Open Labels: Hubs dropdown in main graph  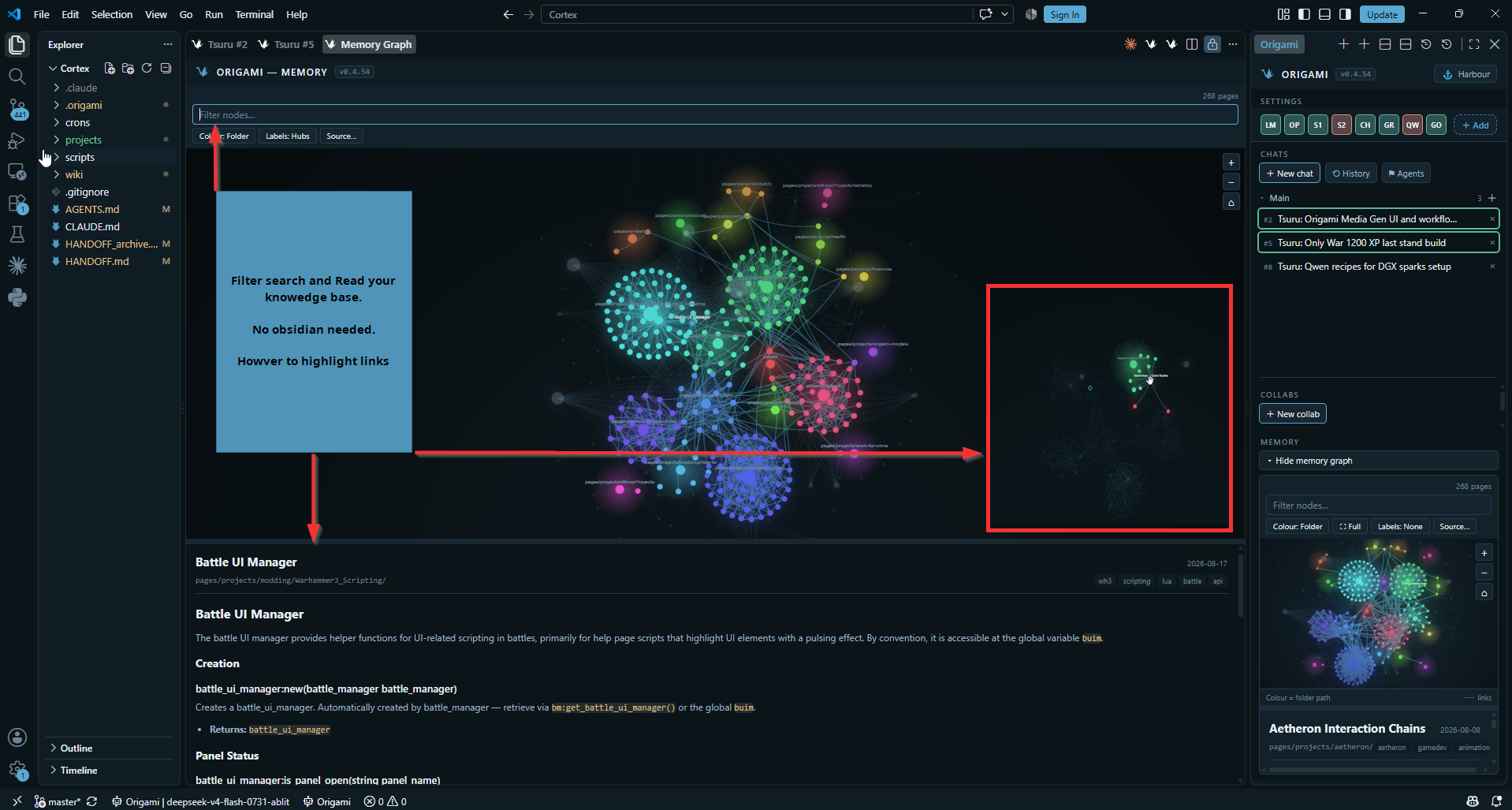click(288, 136)
